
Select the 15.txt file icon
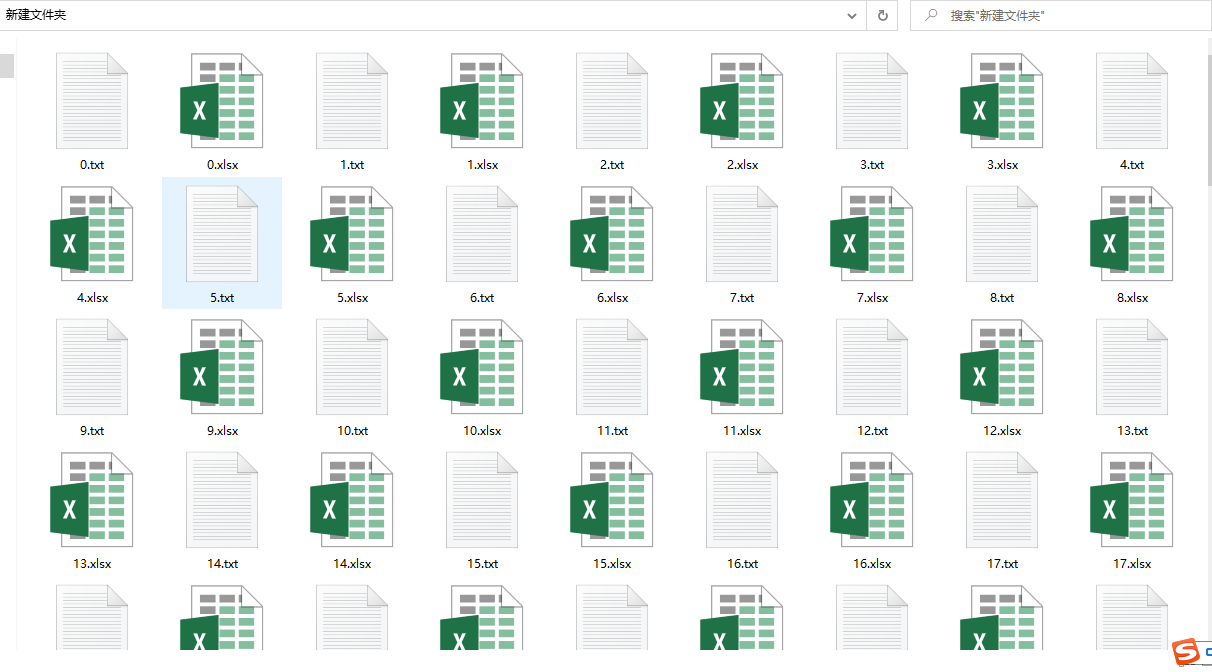pos(482,498)
